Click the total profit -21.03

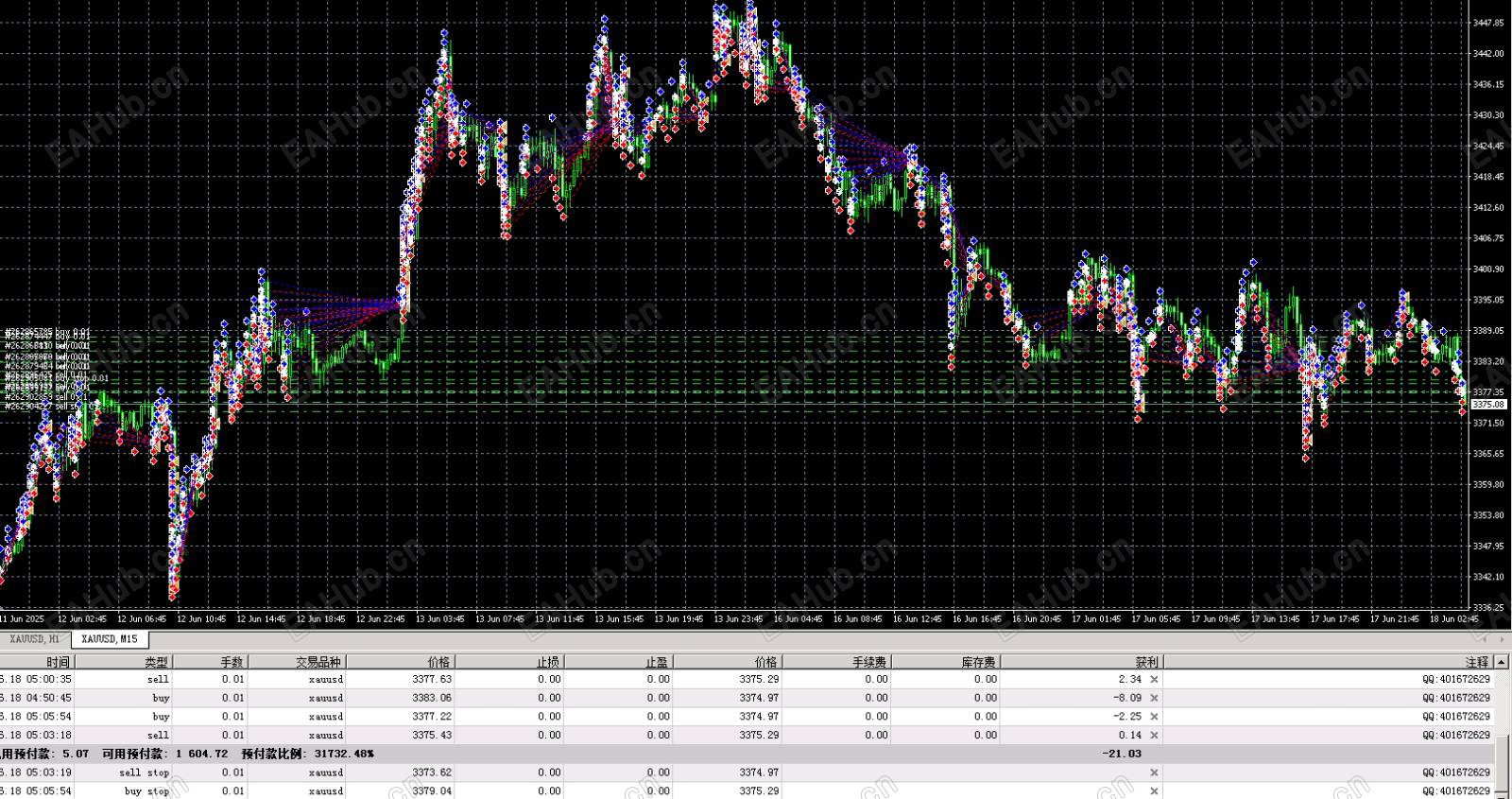(x=1122, y=754)
